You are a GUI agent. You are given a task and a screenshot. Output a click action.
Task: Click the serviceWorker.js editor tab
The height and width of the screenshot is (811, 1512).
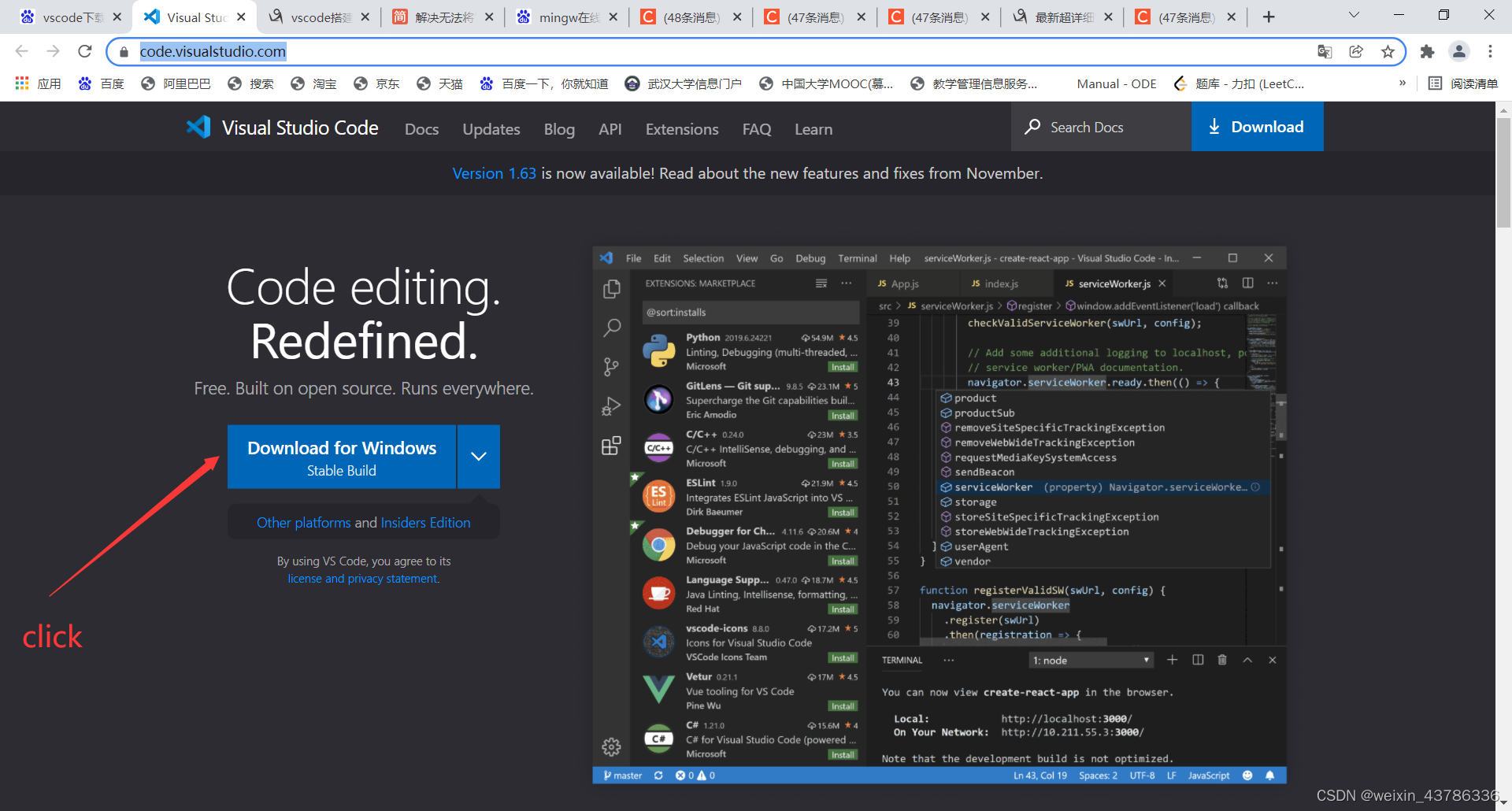click(1114, 283)
